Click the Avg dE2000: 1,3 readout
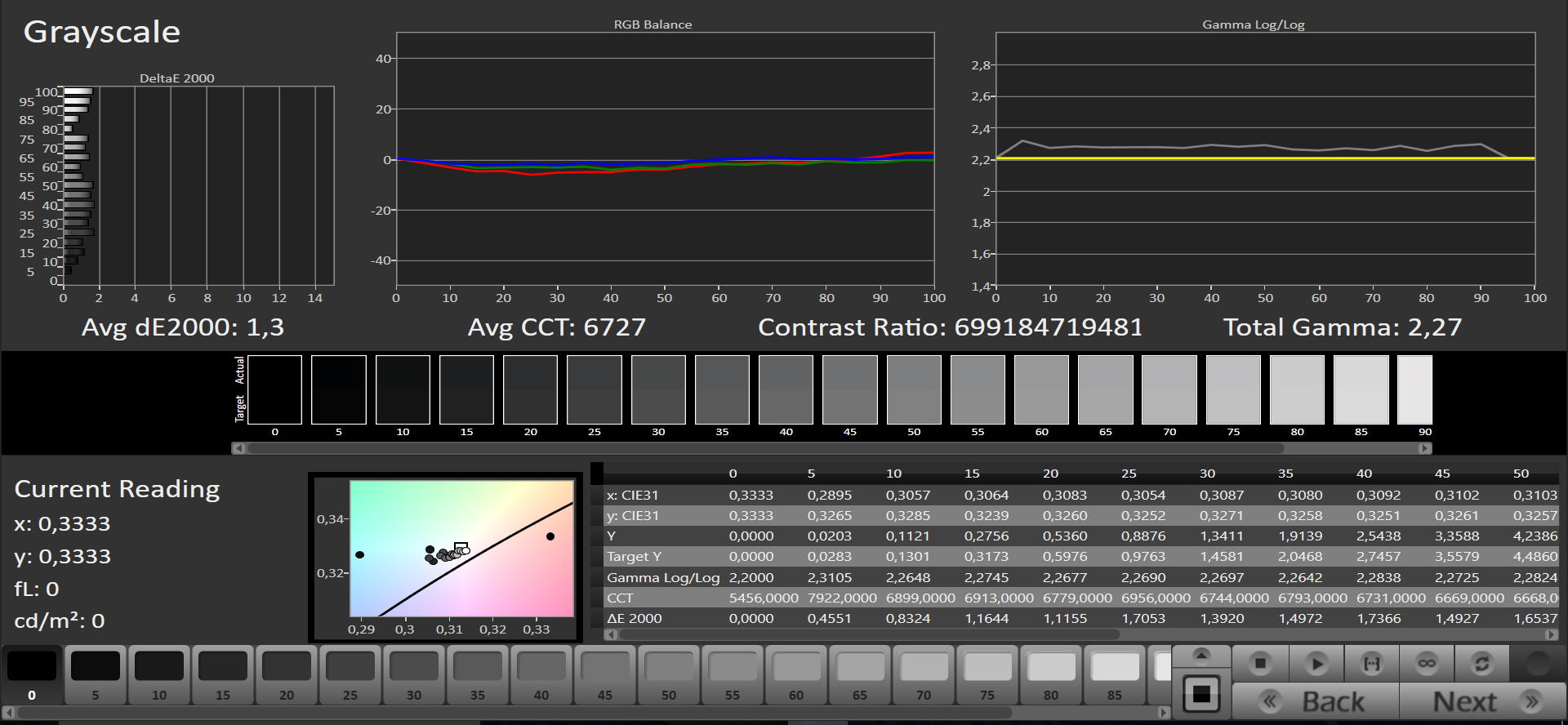 (183, 327)
